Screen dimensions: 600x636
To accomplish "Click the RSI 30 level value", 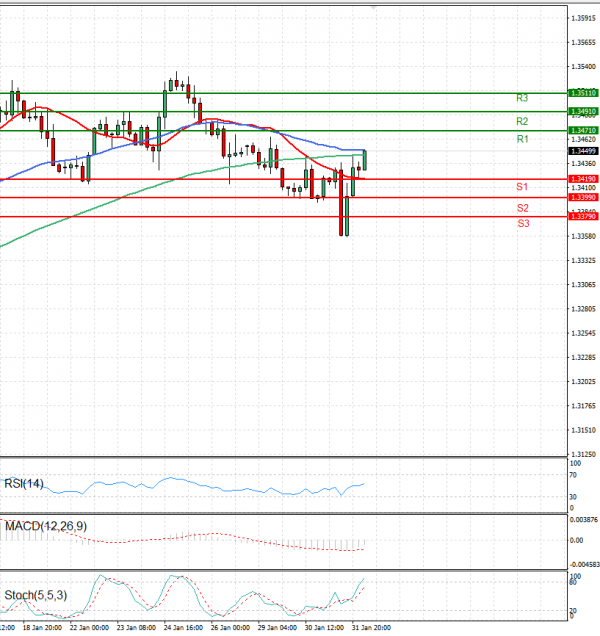I will tap(573, 497).
